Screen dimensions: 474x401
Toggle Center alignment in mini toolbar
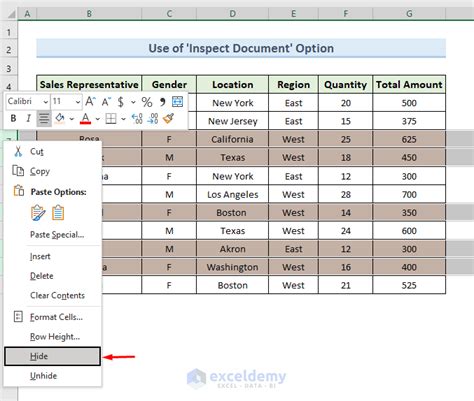pyautogui.click(x=44, y=118)
